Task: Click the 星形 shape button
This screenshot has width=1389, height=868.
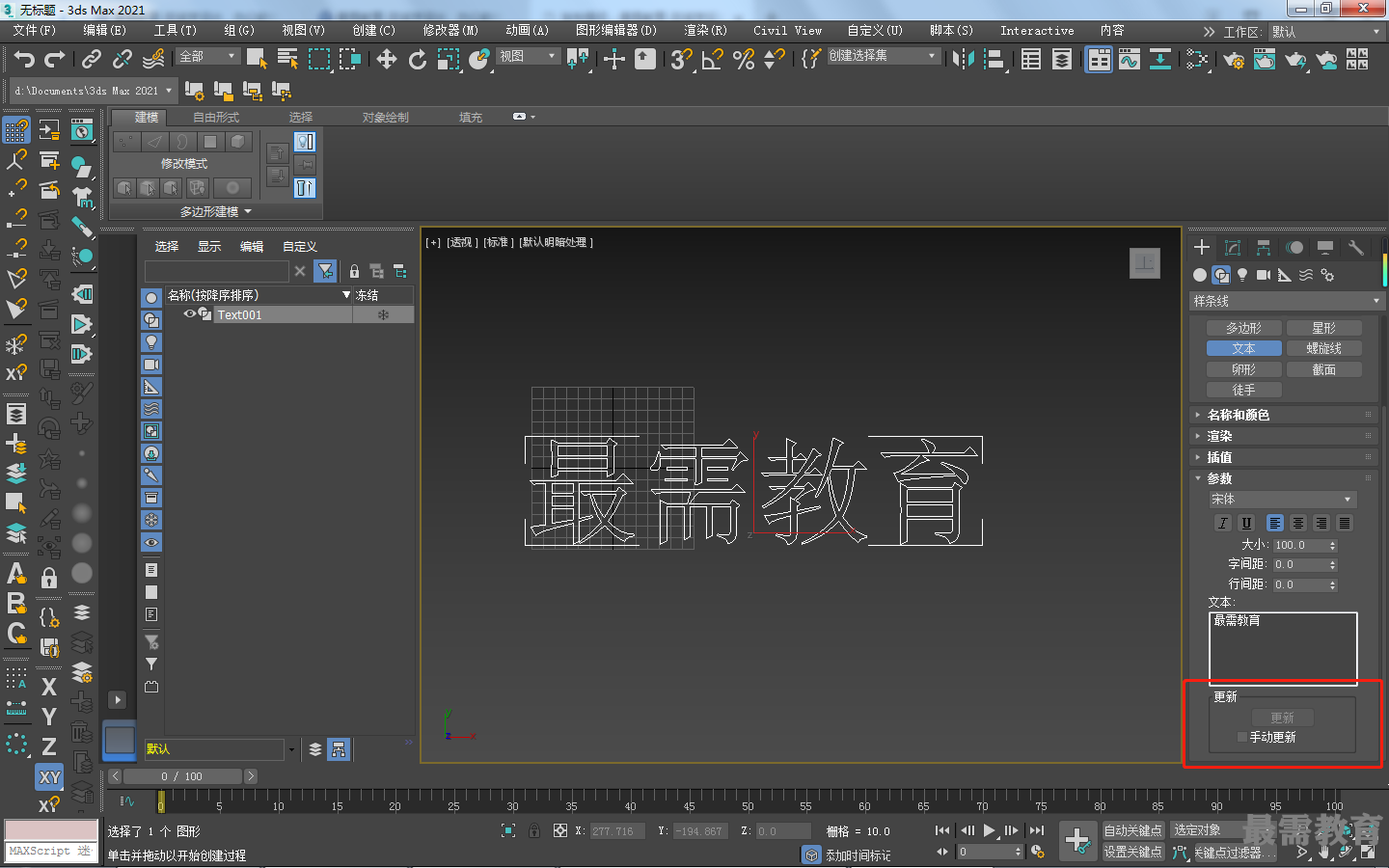Action: pyautogui.click(x=1323, y=328)
